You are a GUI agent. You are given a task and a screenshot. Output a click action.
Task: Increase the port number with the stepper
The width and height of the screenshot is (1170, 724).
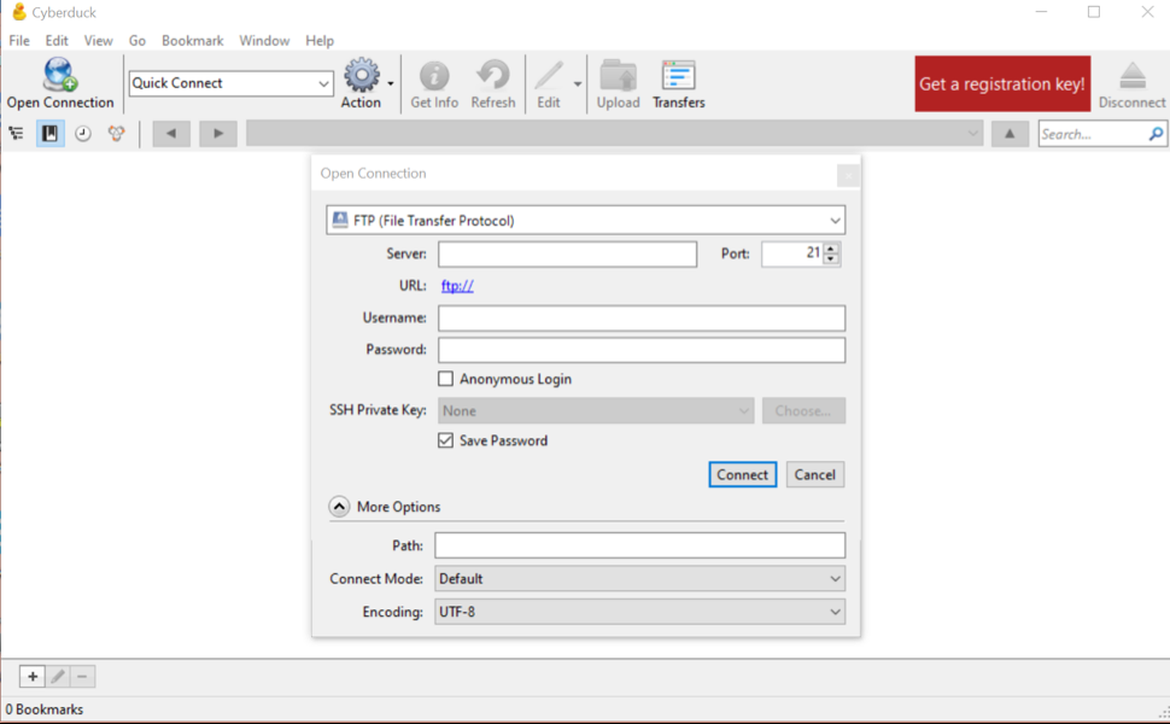coord(831,248)
